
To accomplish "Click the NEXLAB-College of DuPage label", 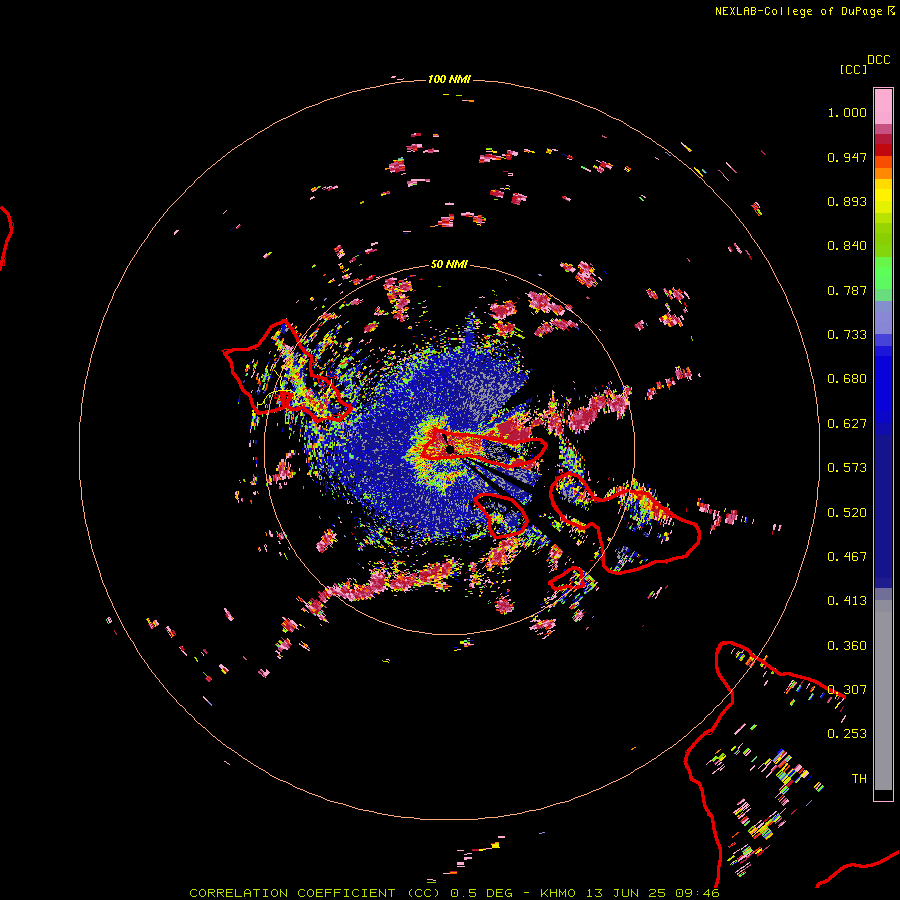I will click(x=798, y=11).
